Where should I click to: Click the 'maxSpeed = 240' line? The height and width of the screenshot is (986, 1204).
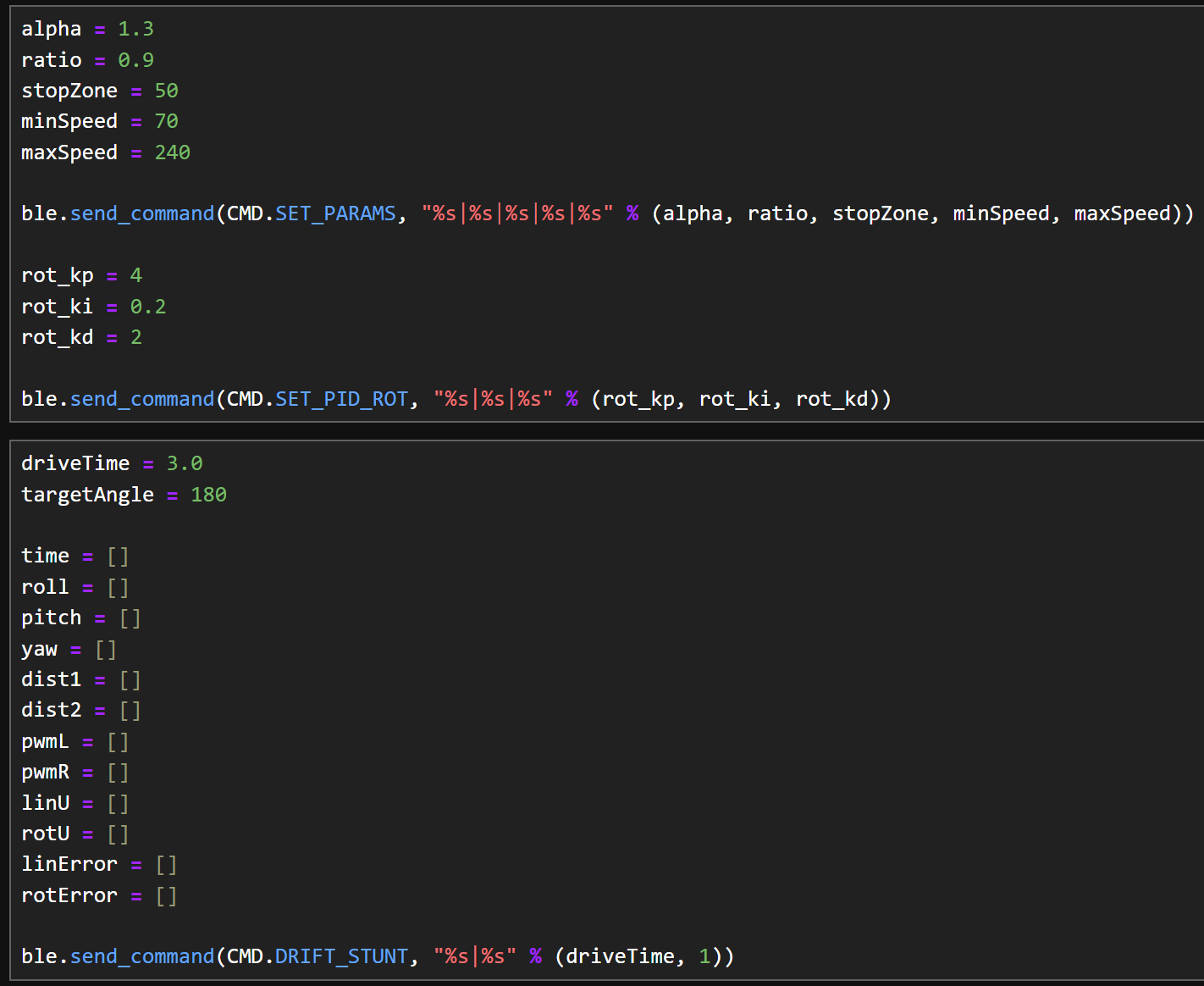[106, 152]
